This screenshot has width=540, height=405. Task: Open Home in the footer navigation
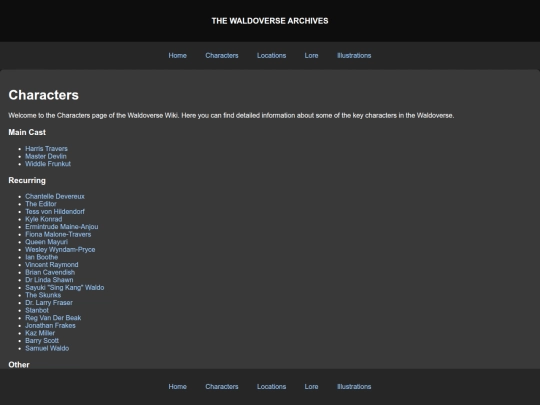tap(177, 386)
